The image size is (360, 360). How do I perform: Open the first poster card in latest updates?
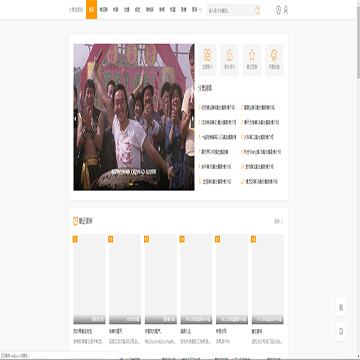[x=89, y=279]
